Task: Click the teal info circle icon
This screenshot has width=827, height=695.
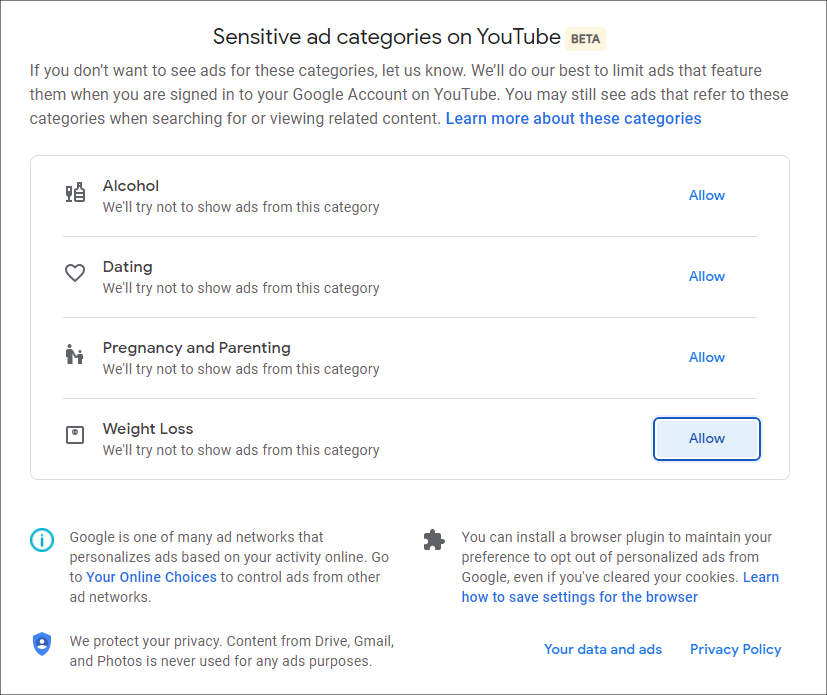Action: click(x=42, y=540)
